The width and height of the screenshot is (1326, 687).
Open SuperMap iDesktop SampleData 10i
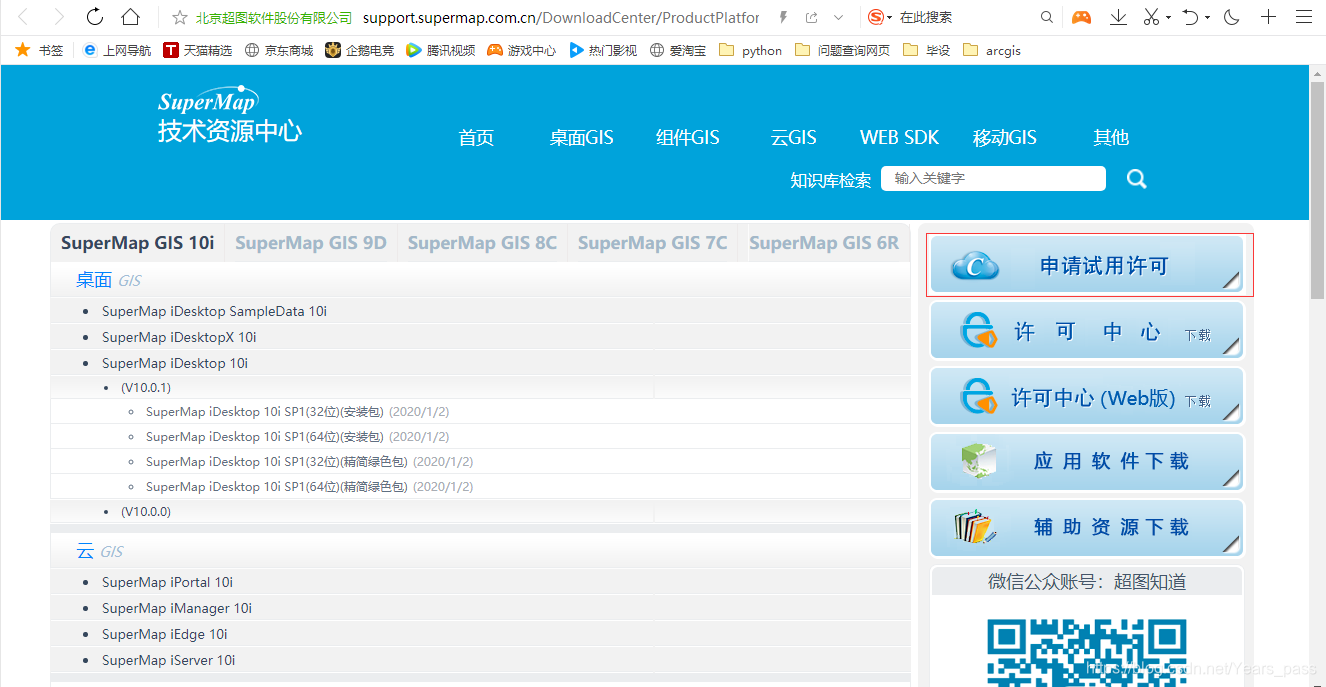214,311
